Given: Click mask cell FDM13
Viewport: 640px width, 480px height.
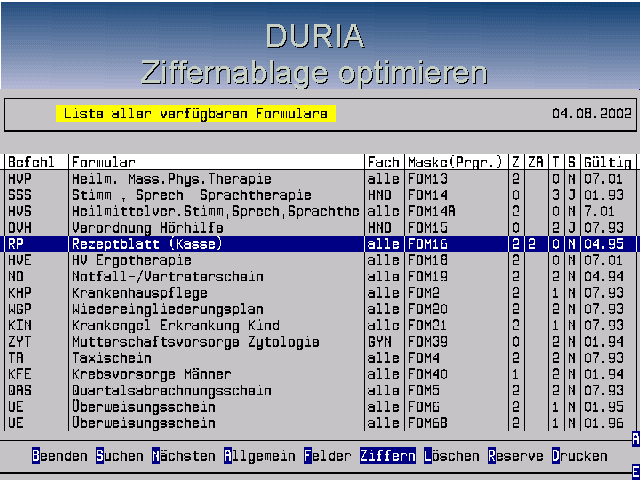Looking at the screenshot, I should coord(428,179).
